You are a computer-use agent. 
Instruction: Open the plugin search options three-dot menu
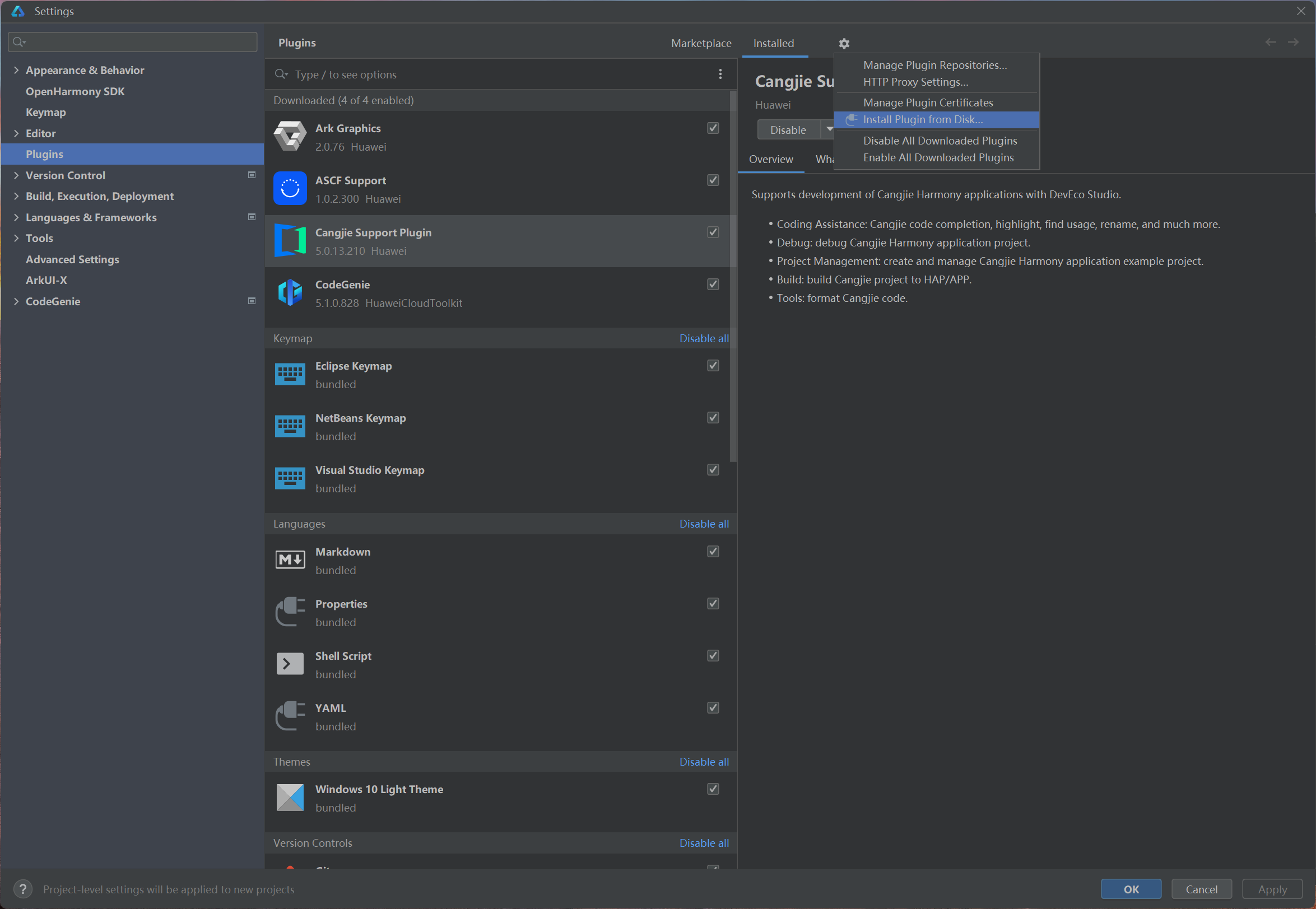point(720,74)
